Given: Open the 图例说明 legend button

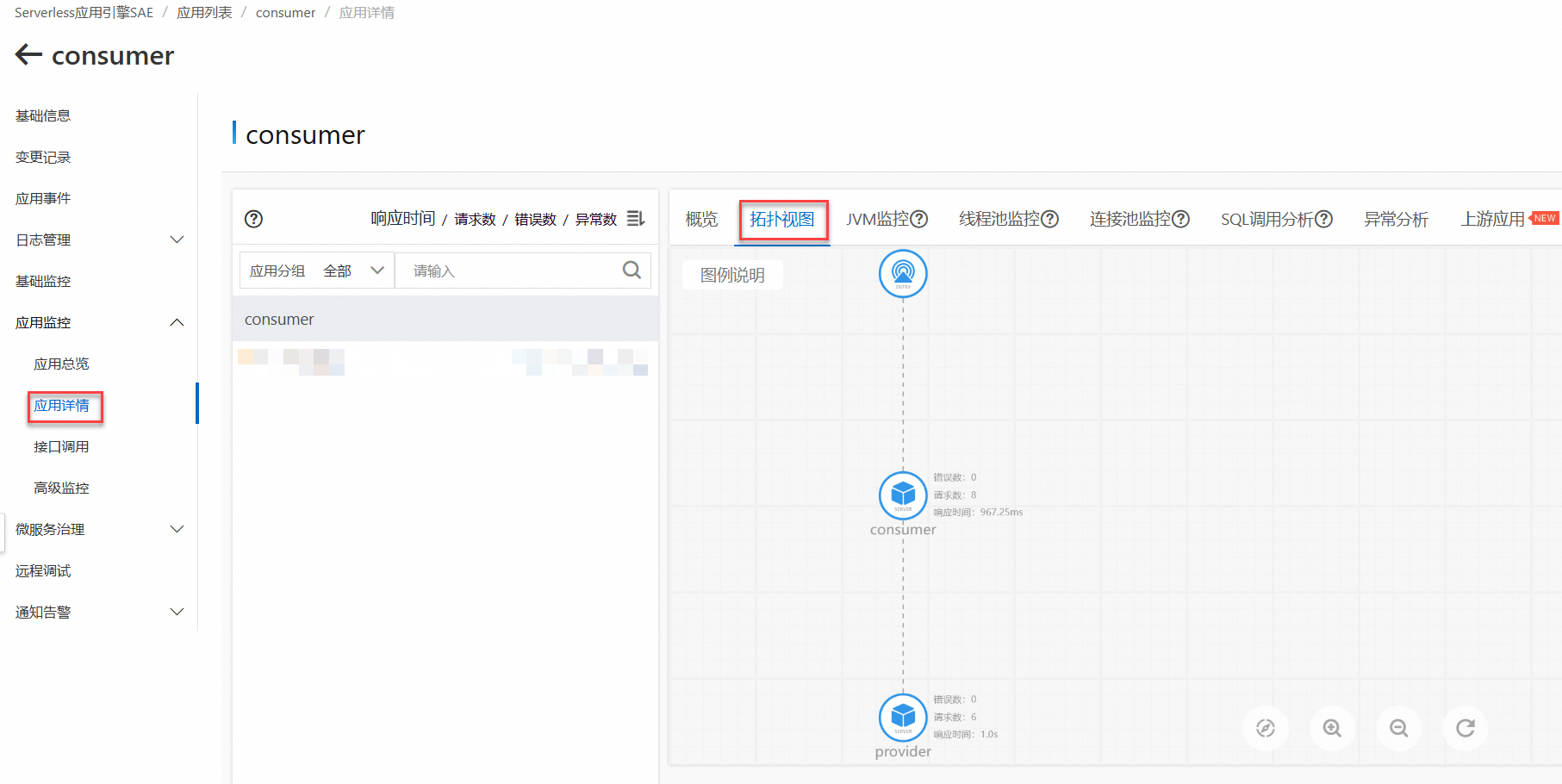Looking at the screenshot, I should 732,275.
